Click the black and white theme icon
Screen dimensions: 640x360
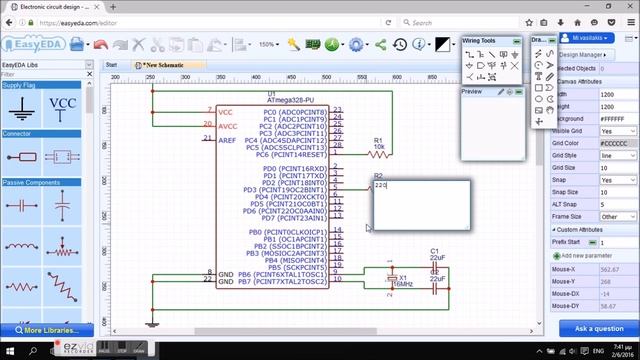[x=442, y=44]
